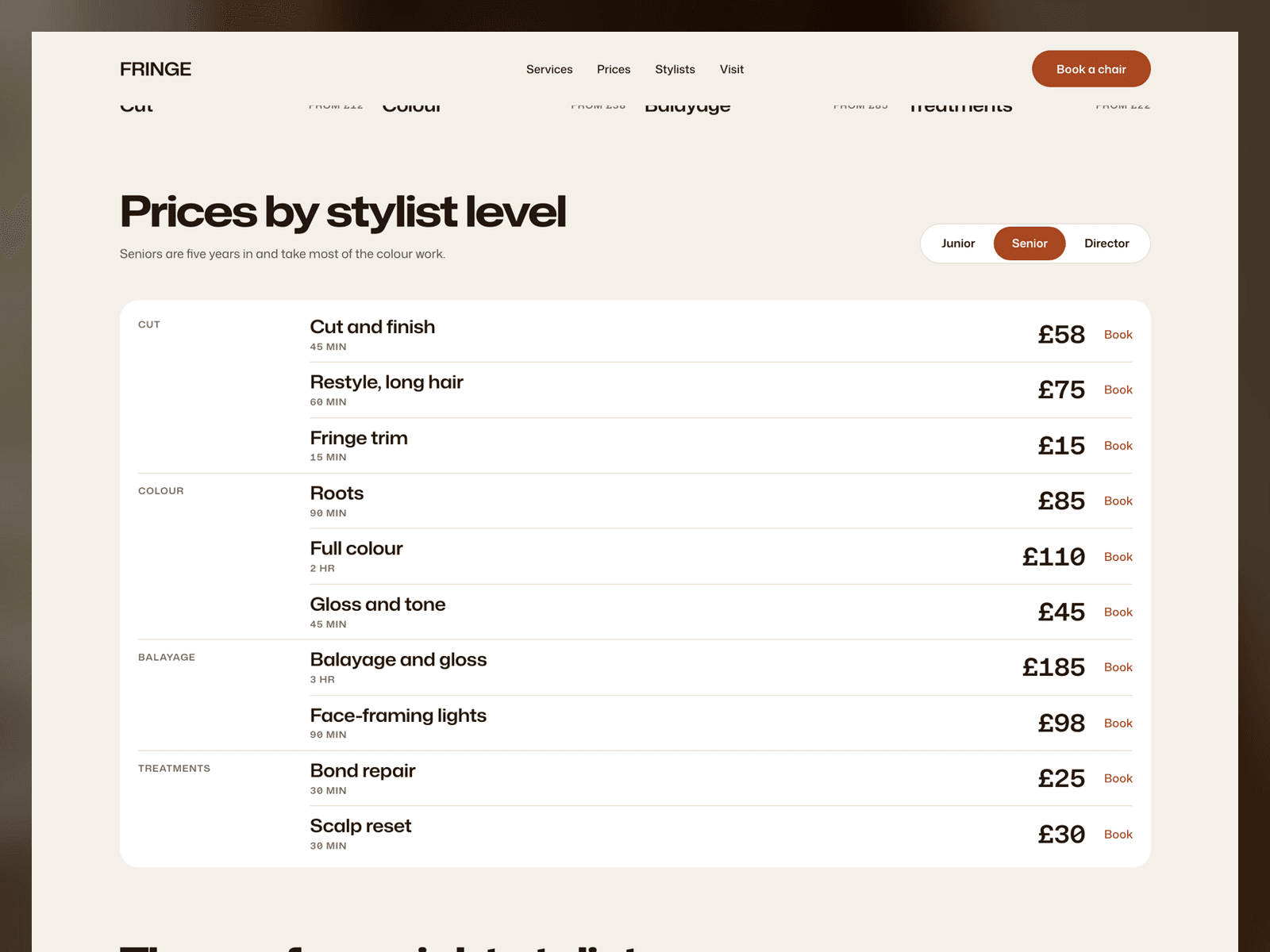Open the Services nav link
The height and width of the screenshot is (952, 1270).
coord(549,69)
